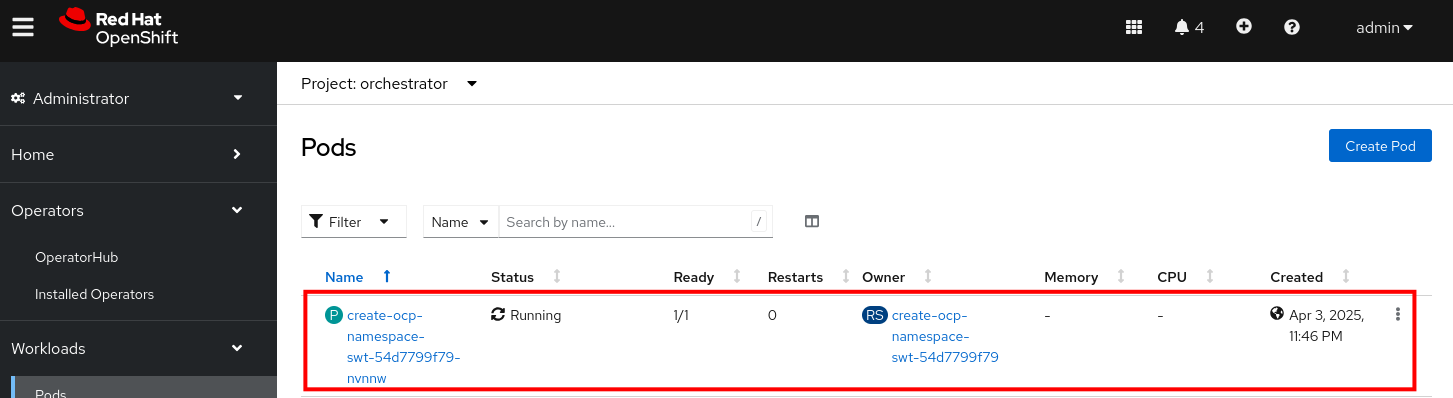Open owner ReplicaSet create-ocp-namespace-swt-54d7799f79
This screenshot has height=398, width=1453.
[945, 336]
